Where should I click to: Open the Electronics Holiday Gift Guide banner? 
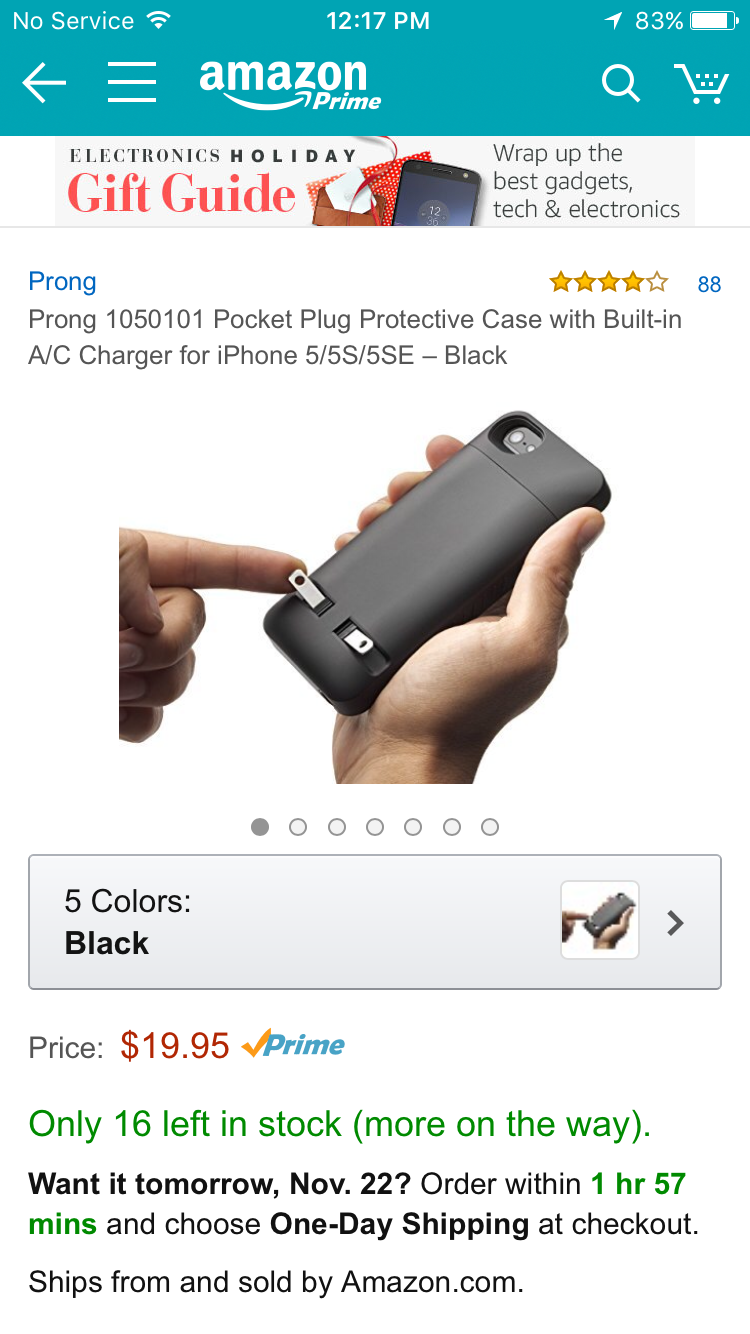pos(375,181)
